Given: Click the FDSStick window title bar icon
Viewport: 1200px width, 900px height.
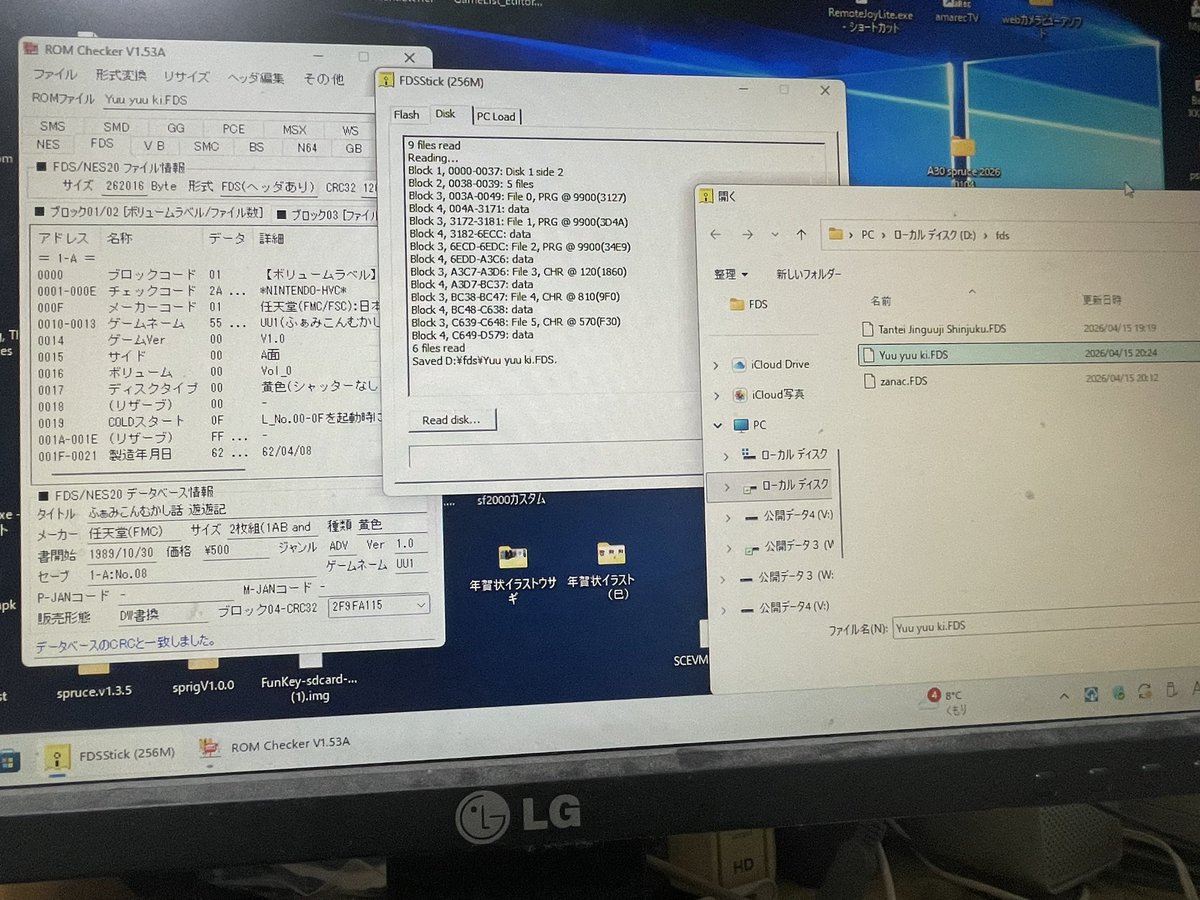Looking at the screenshot, I should click(x=387, y=80).
